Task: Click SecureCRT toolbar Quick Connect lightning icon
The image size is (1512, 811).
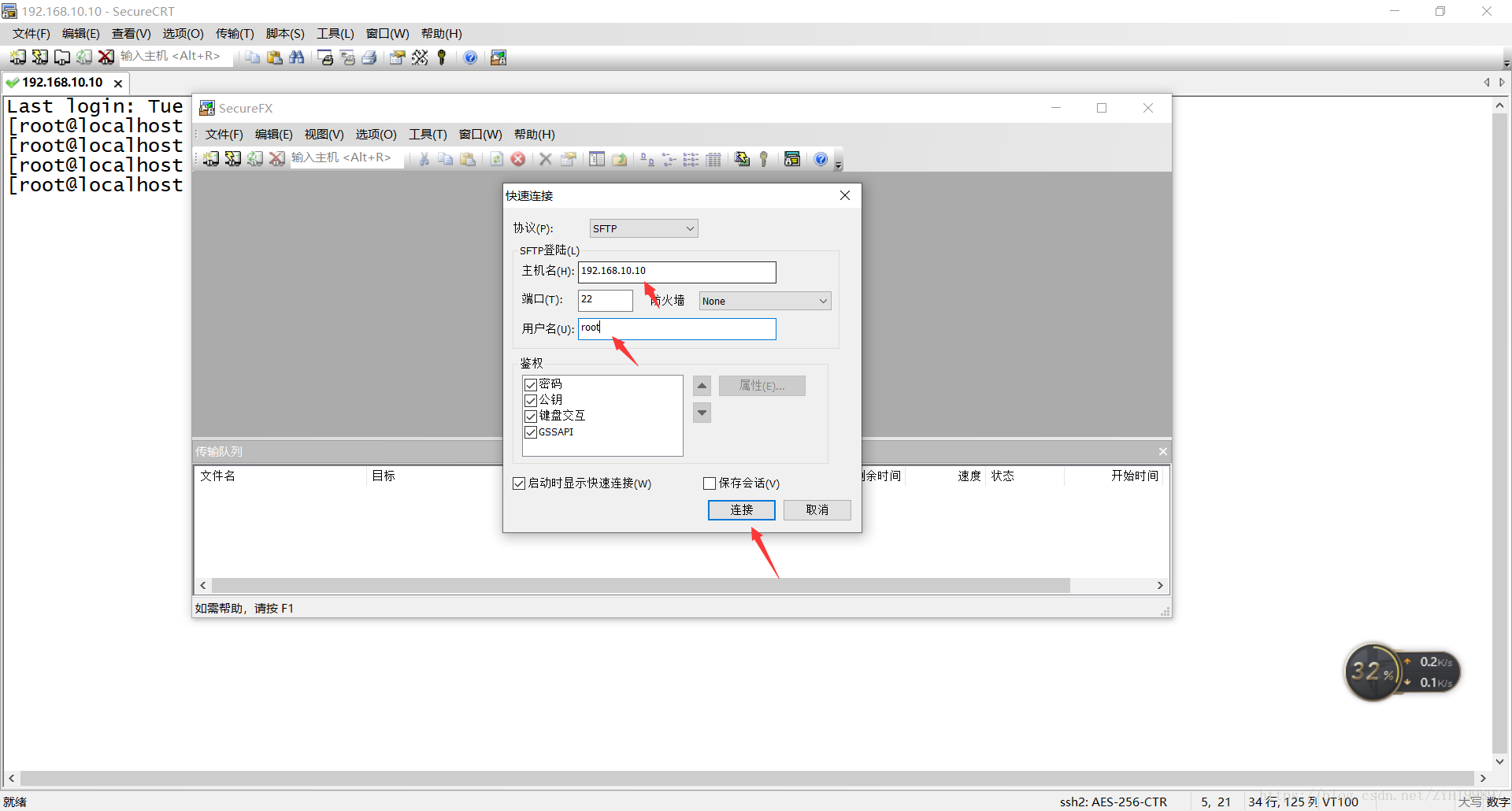Action: click(x=39, y=57)
